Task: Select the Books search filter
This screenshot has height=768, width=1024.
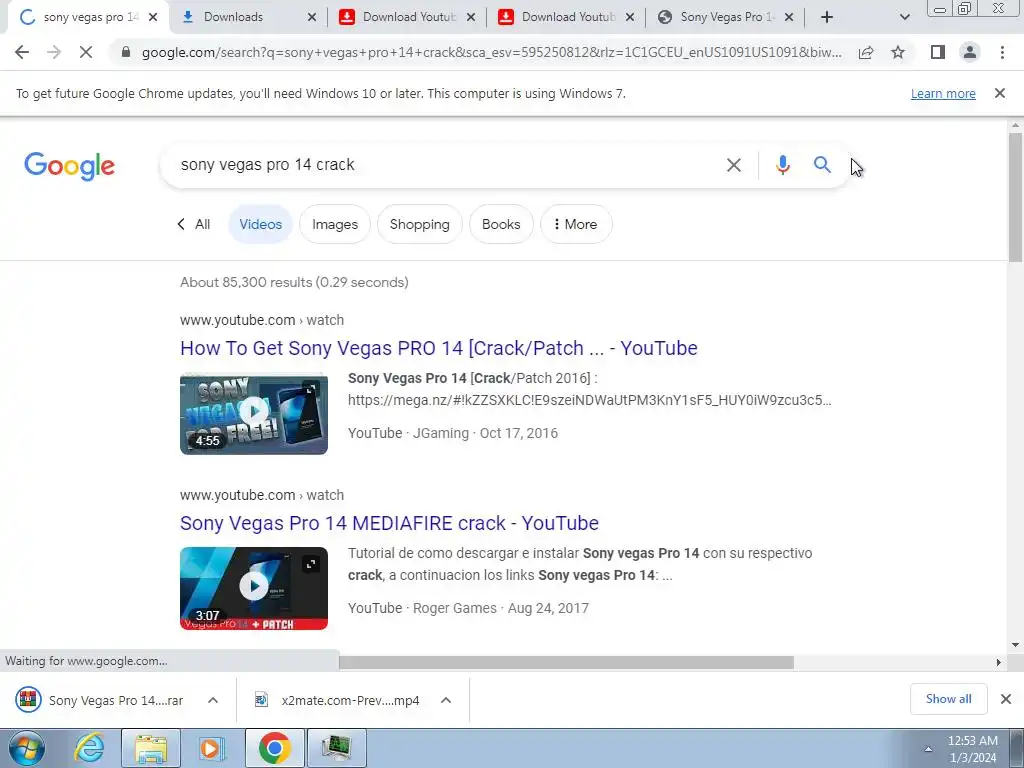Action: click(502, 224)
